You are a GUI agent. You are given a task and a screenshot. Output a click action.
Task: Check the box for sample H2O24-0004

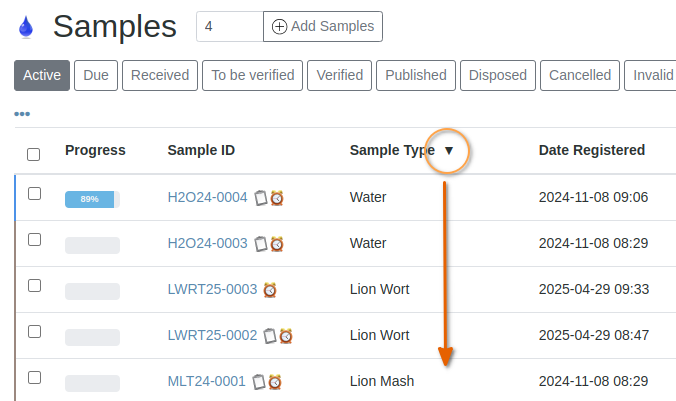[34, 194]
